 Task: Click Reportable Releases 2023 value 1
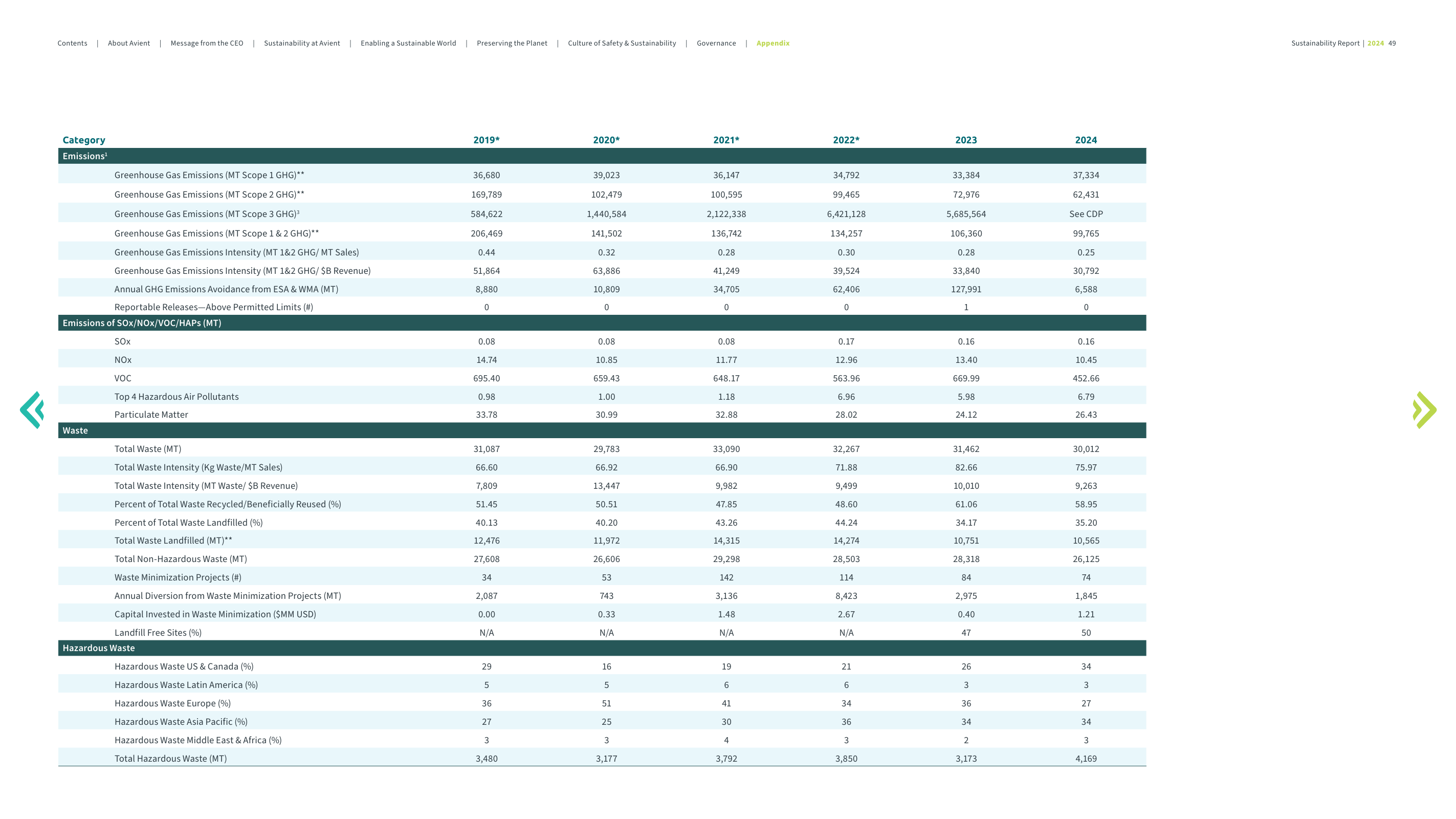(966, 307)
